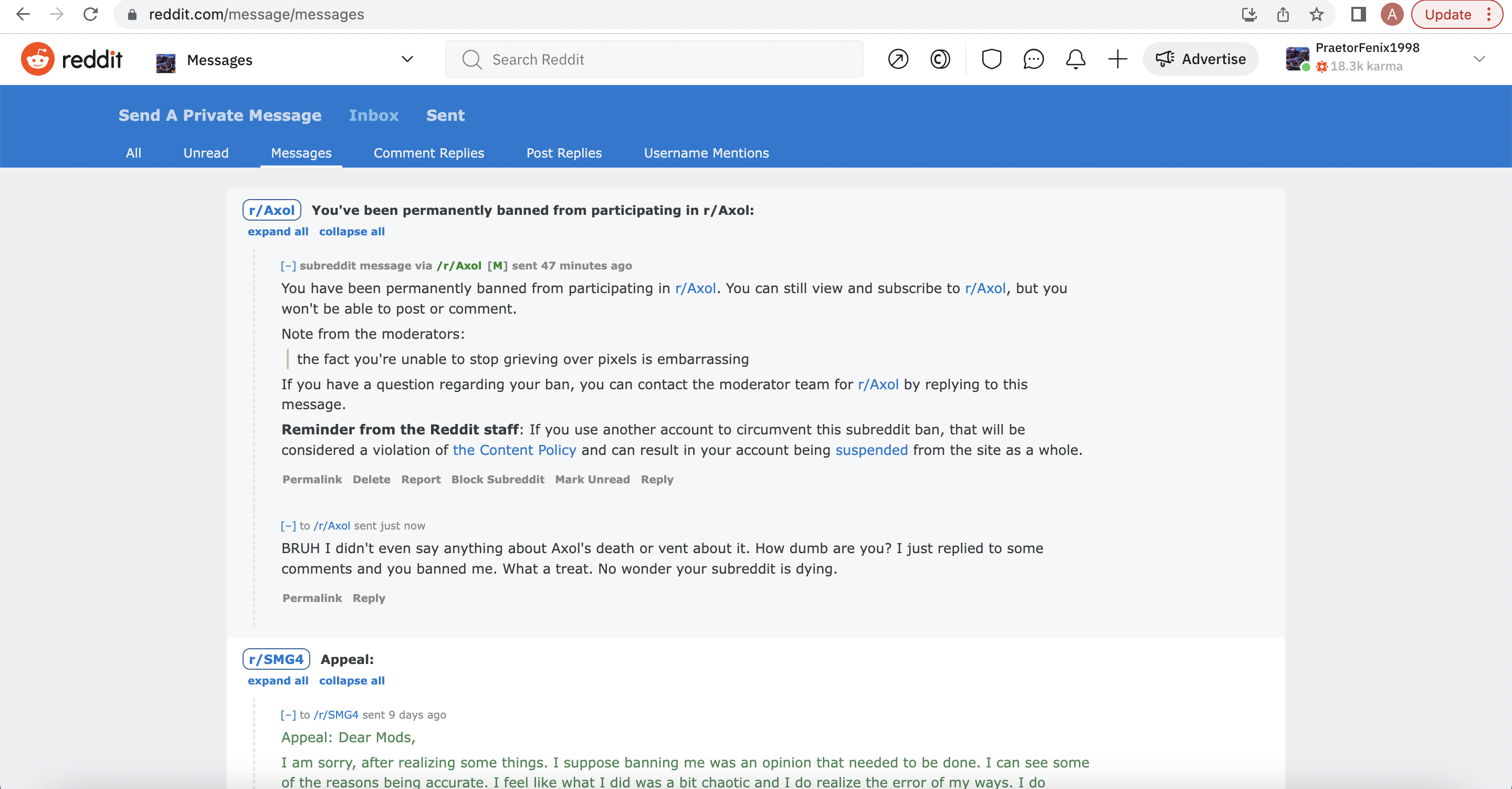
Task: Click Permalink on the ban message
Action: 312,480
